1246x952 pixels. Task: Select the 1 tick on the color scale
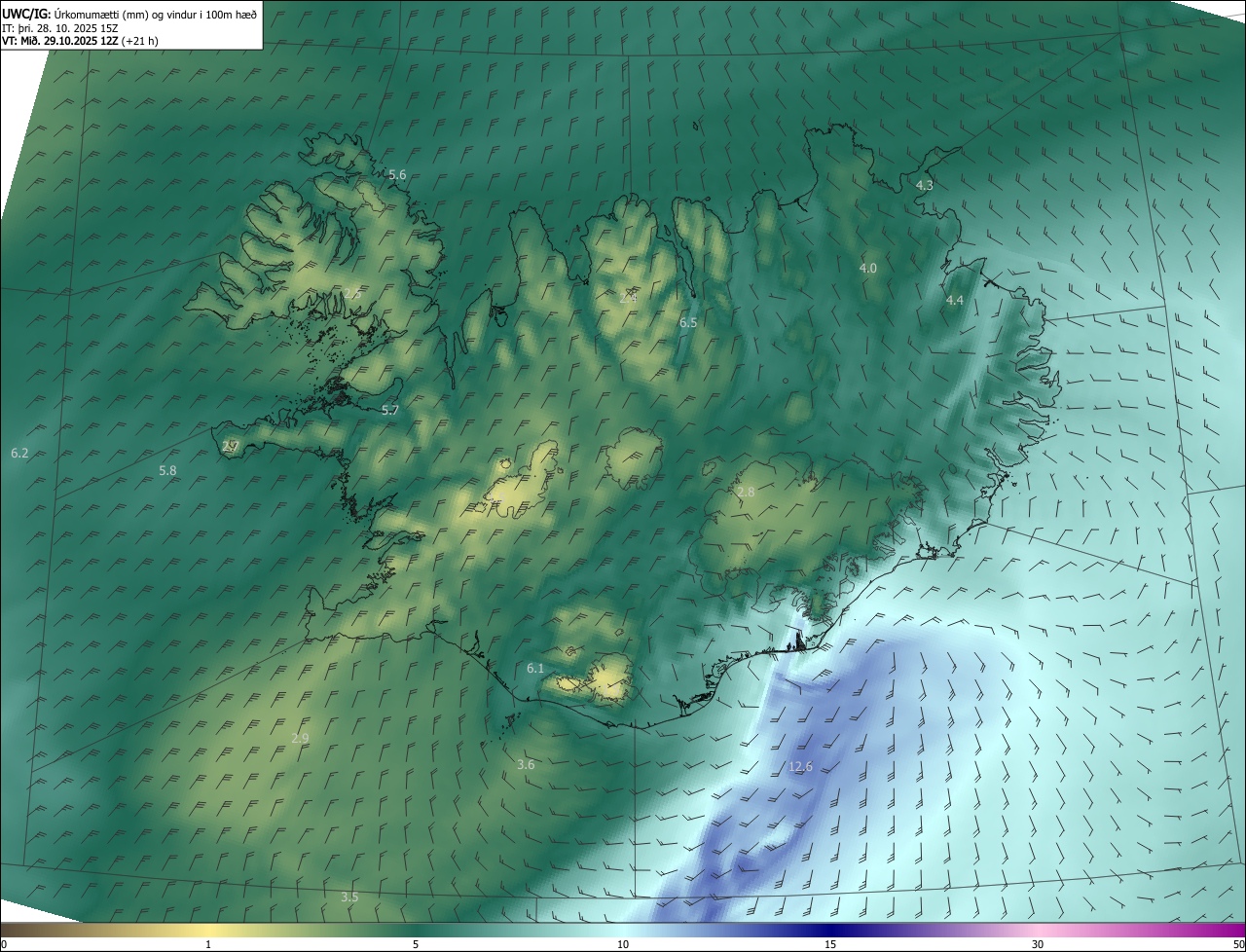208,944
